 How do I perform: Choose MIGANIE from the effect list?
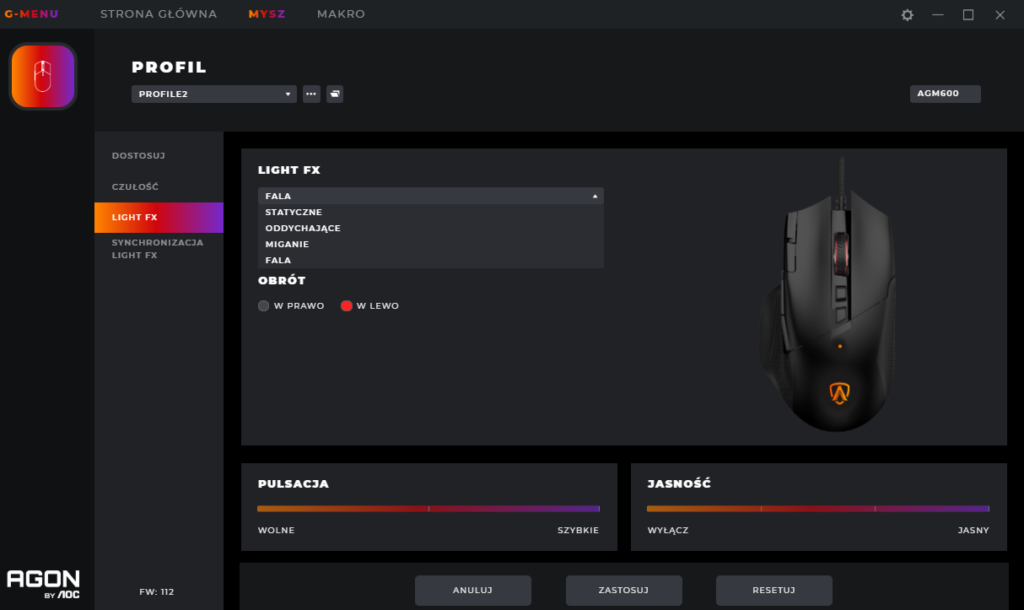[431, 244]
